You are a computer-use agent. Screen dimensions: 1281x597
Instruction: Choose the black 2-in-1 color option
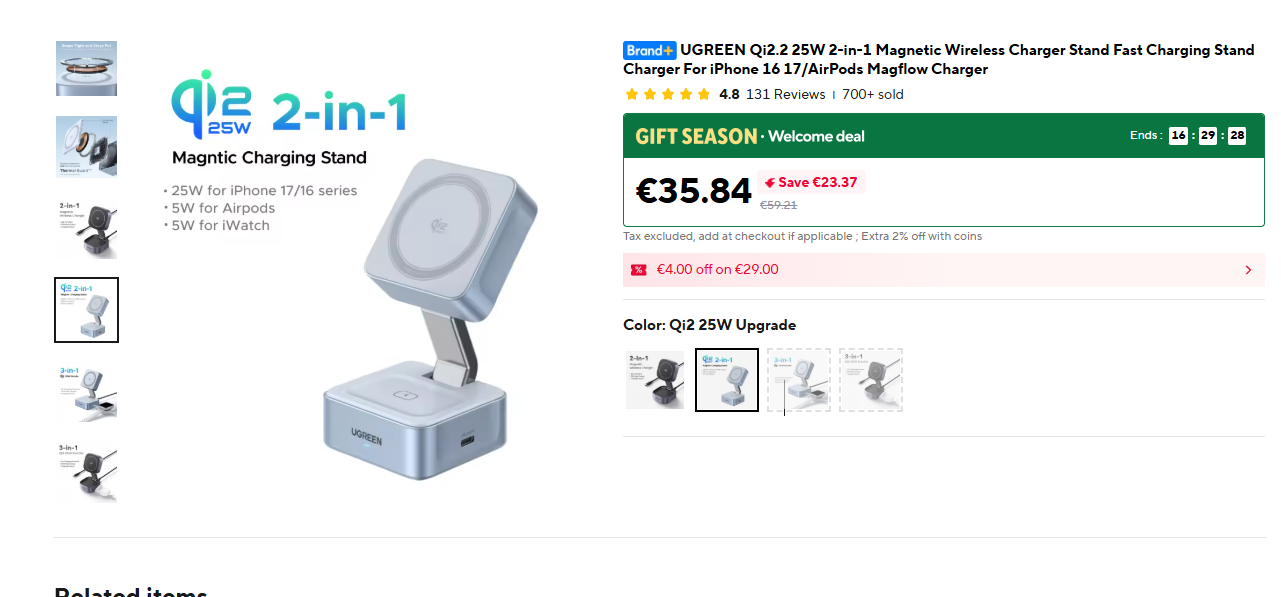point(655,380)
